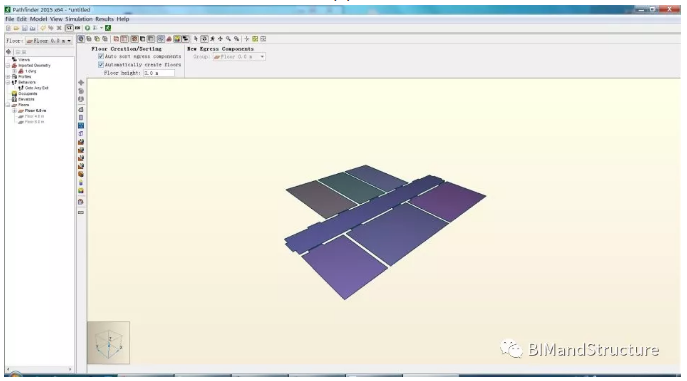Run the simulation with the green circle icon
Viewport: 687px width, 381px height.
pos(87,28)
